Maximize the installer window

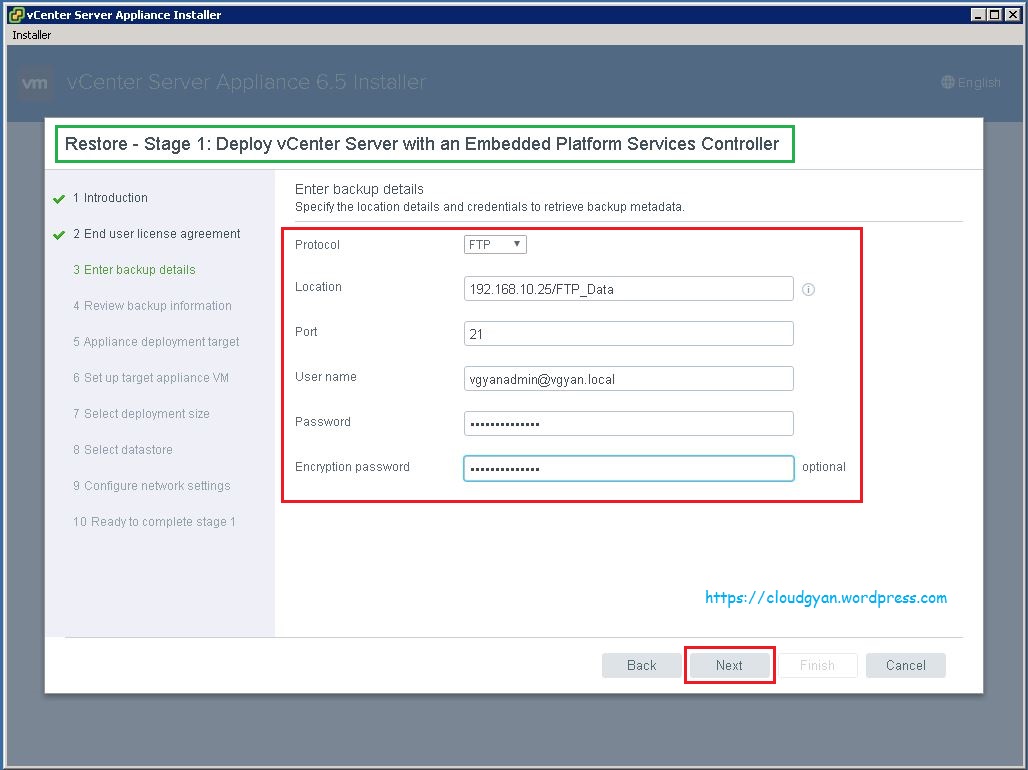tap(993, 15)
